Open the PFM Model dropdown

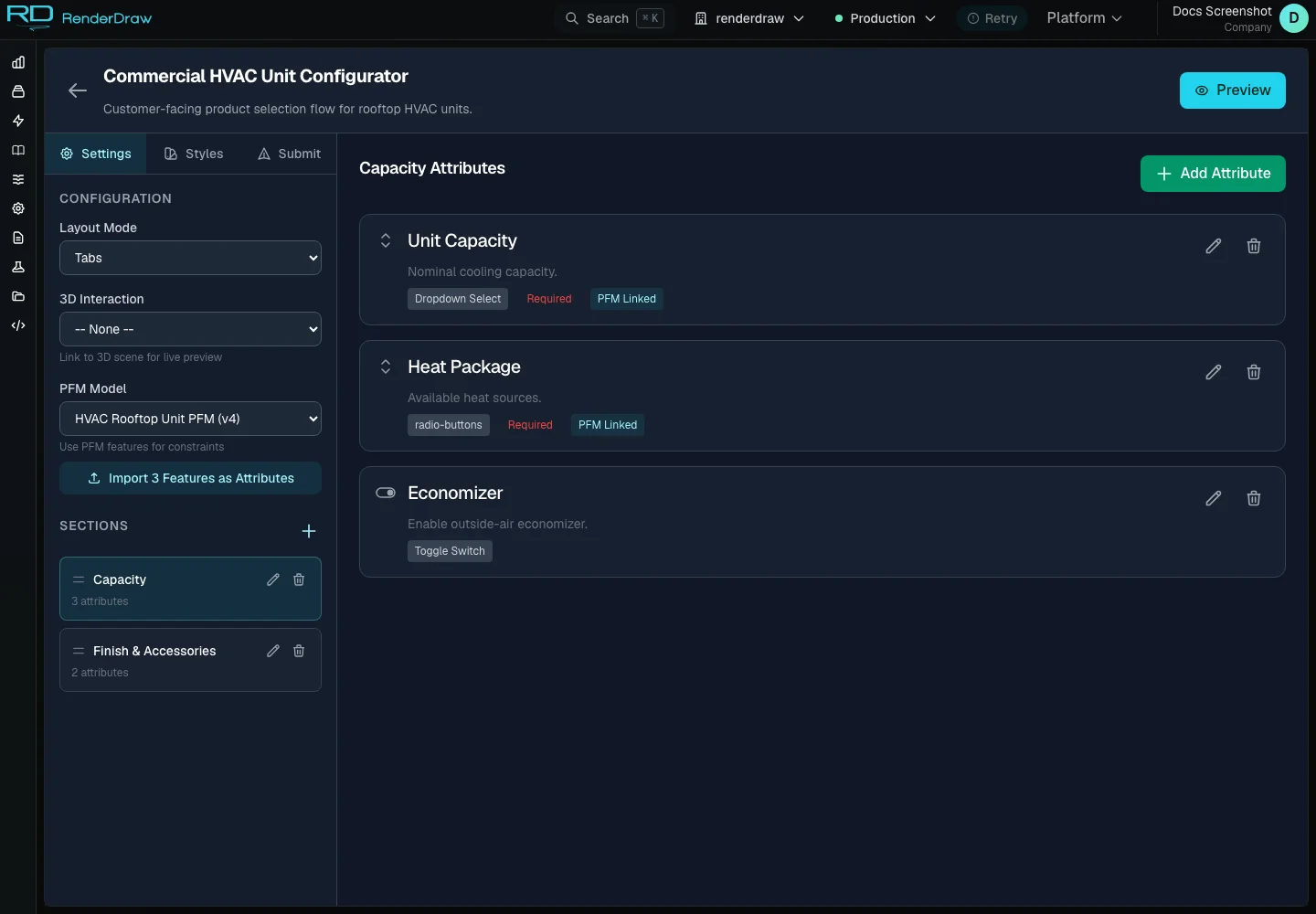pyautogui.click(x=190, y=419)
